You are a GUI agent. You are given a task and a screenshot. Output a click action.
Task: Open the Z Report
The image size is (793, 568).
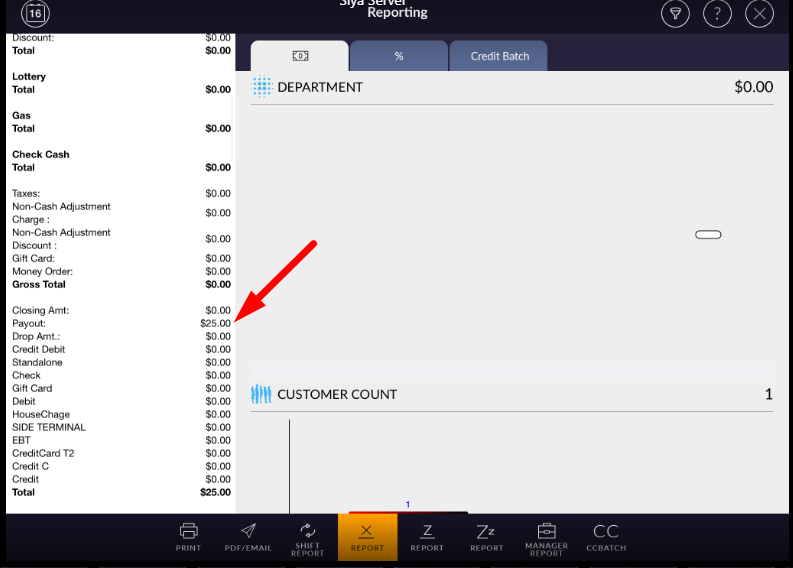coord(427,537)
